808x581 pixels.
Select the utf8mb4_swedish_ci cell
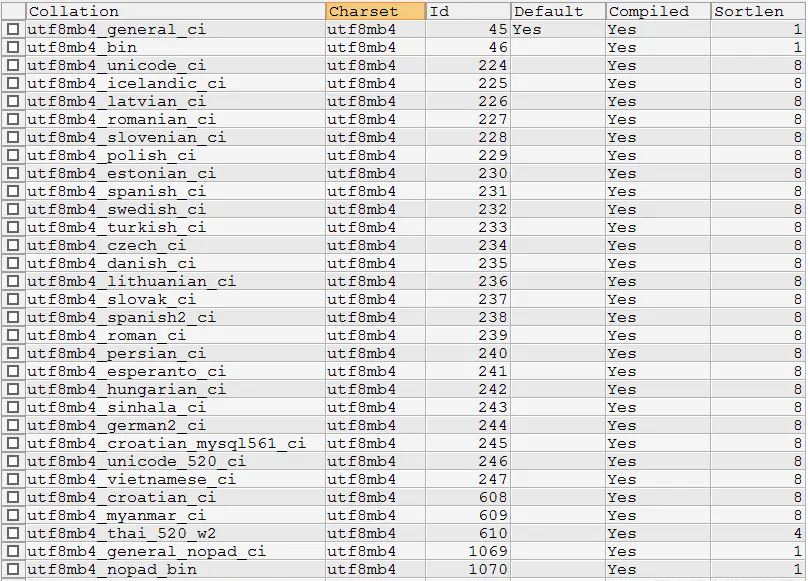point(176,209)
